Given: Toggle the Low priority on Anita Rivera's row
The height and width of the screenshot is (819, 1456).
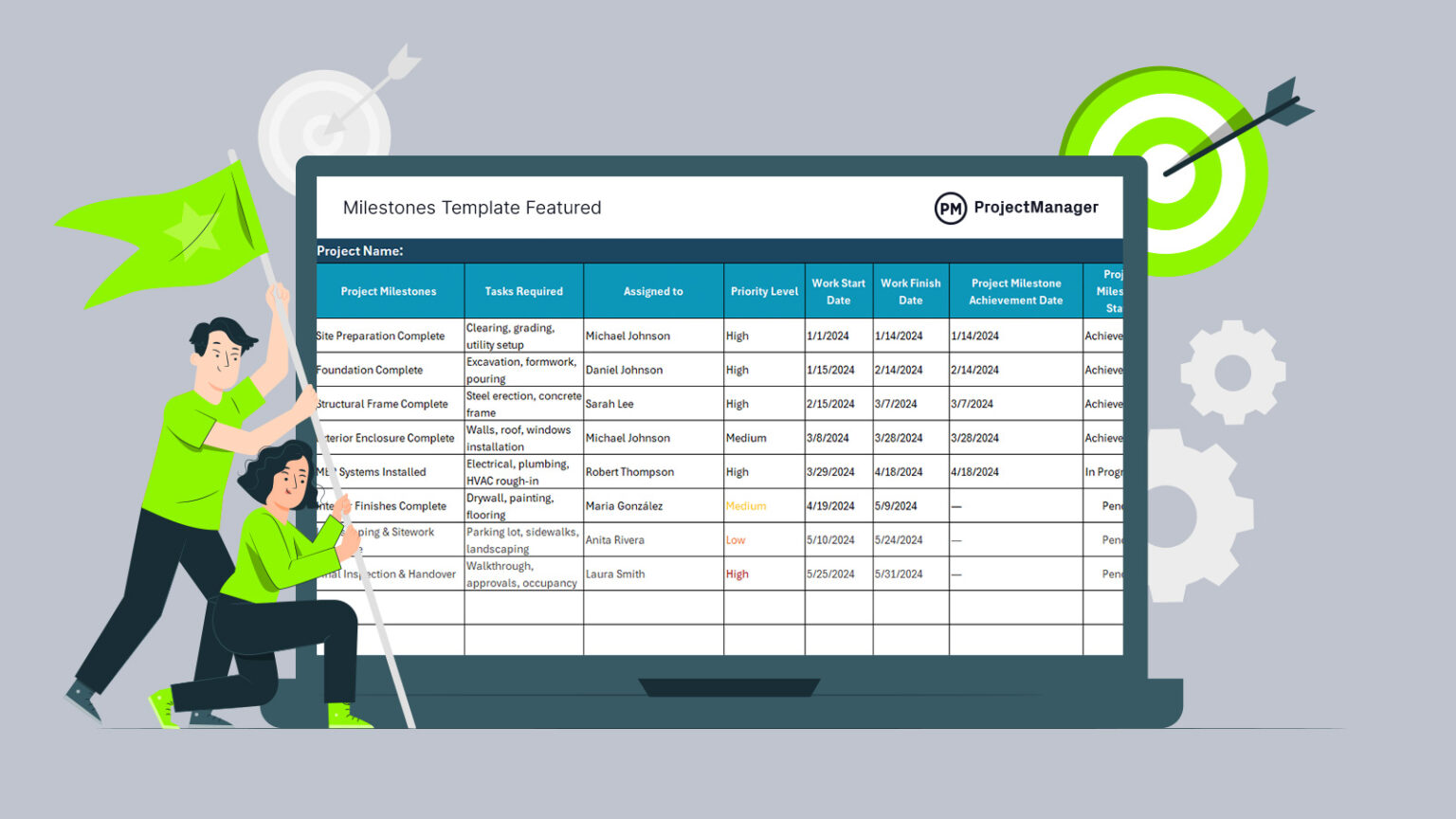Looking at the screenshot, I should click(736, 539).
